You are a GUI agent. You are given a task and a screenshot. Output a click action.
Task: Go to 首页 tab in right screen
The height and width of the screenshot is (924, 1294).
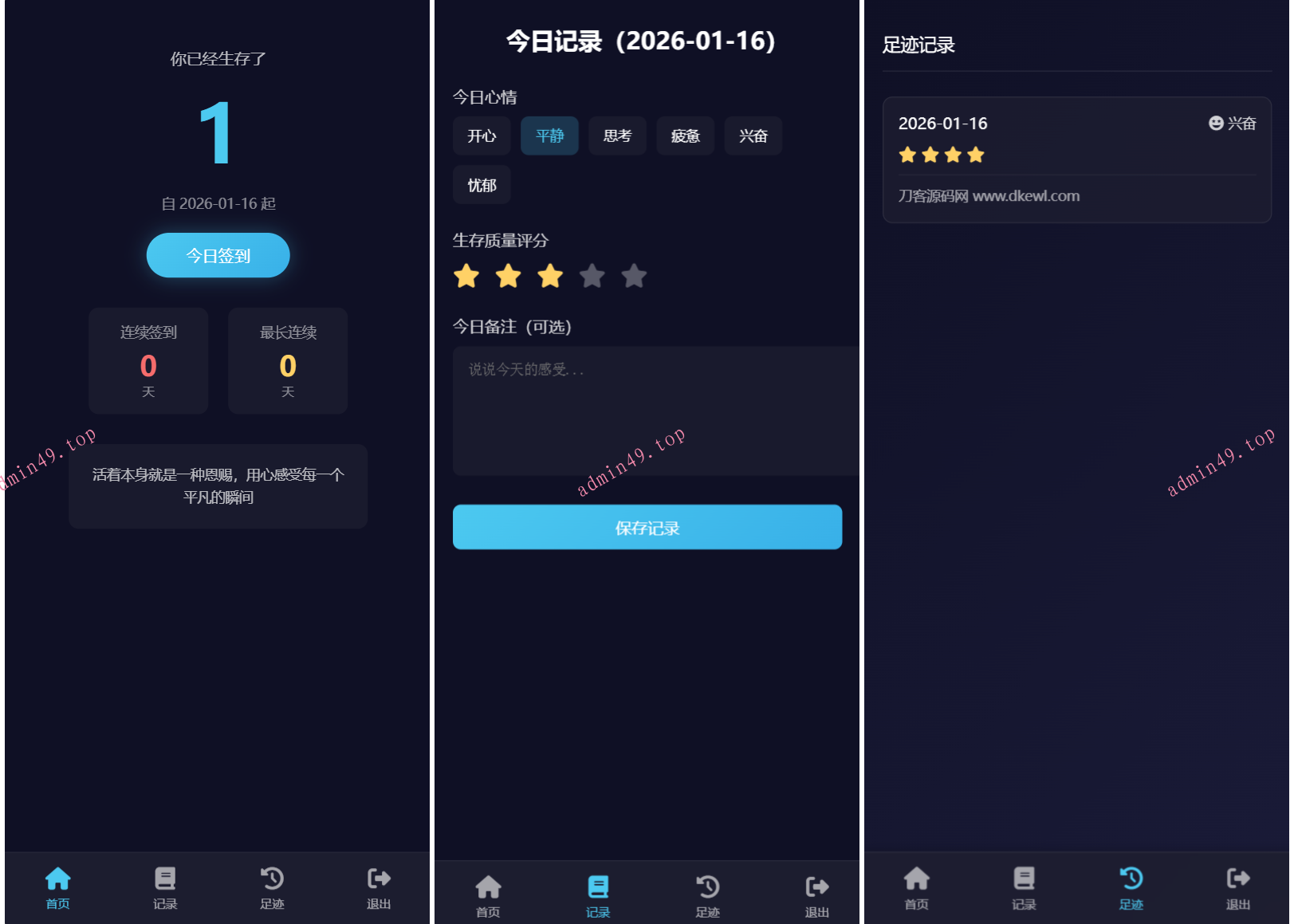(916, 887)
